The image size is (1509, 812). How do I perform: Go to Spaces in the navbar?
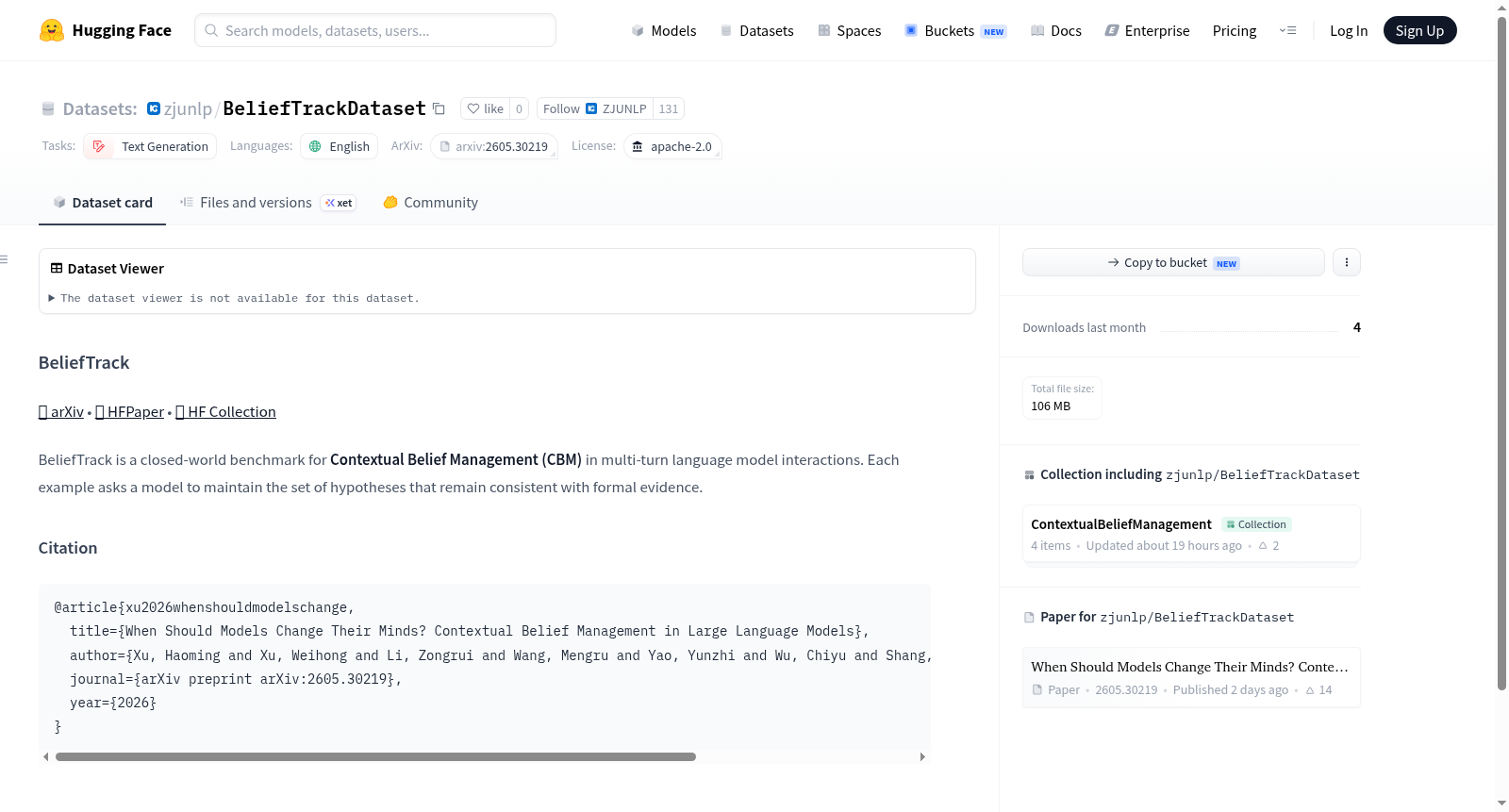click(x=850, y=30)
